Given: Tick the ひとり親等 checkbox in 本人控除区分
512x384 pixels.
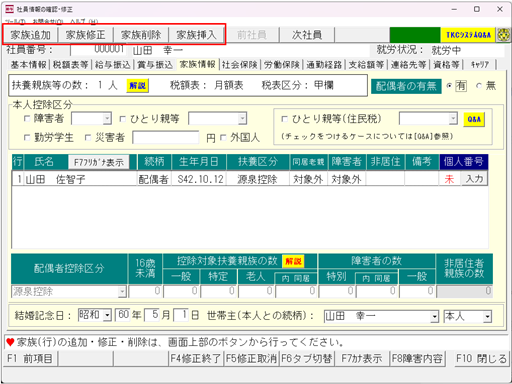Looking at the screenshot, I should 123,119.
